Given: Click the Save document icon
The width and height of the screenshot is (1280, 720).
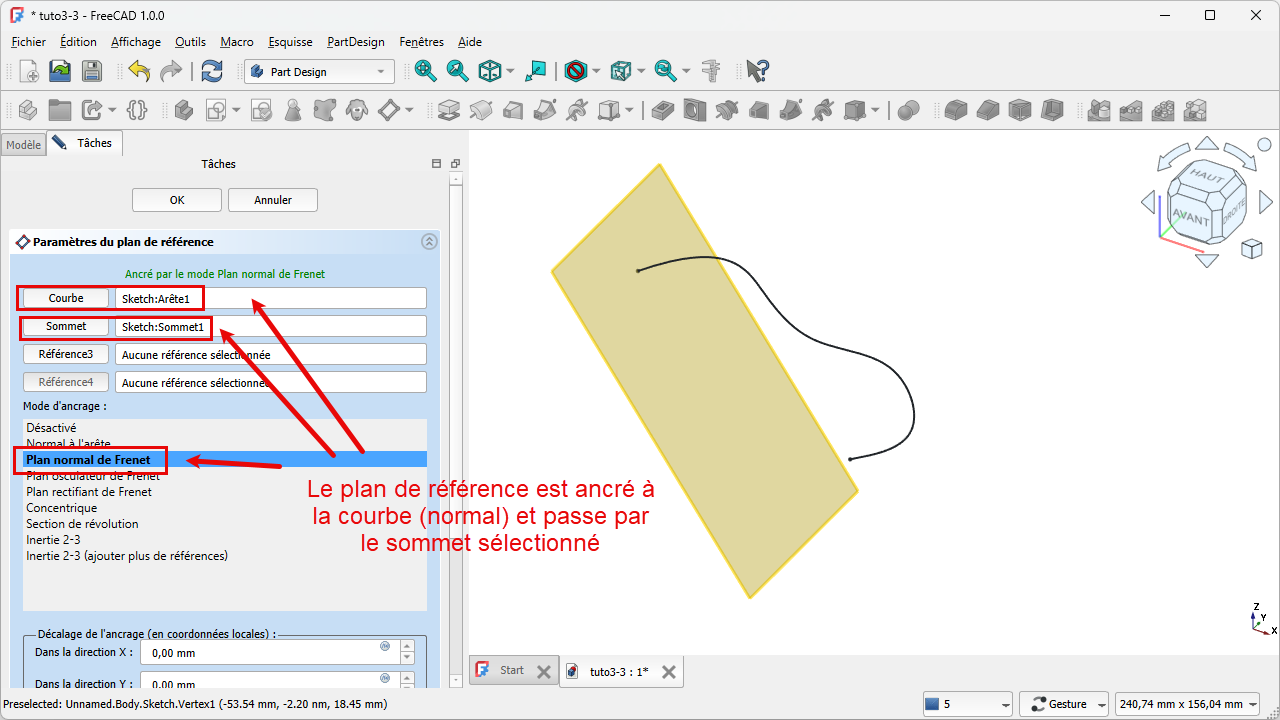Looking at the screenshot, I should 91,71.
